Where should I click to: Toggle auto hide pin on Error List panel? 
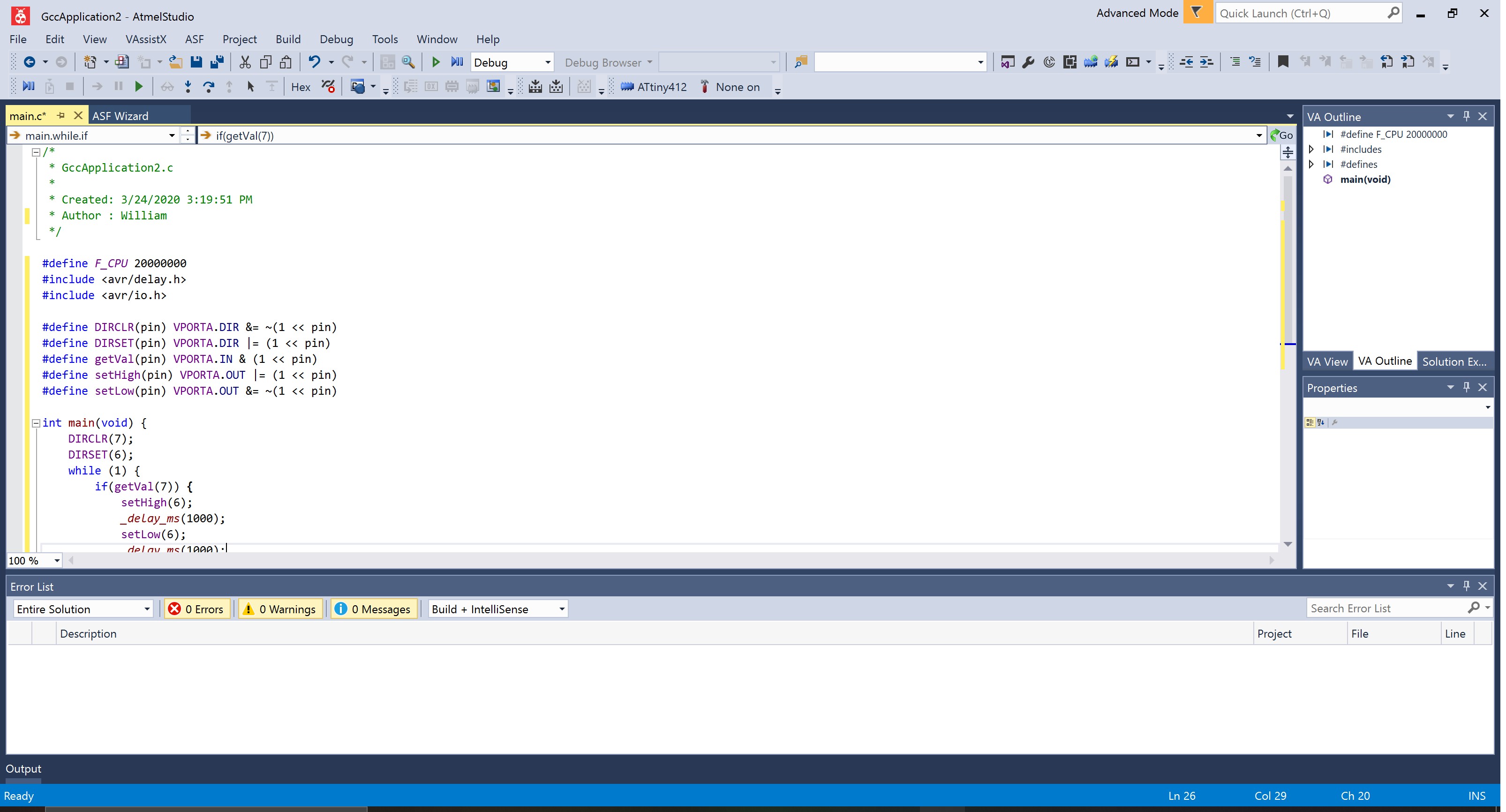[x=1466, y=585]
